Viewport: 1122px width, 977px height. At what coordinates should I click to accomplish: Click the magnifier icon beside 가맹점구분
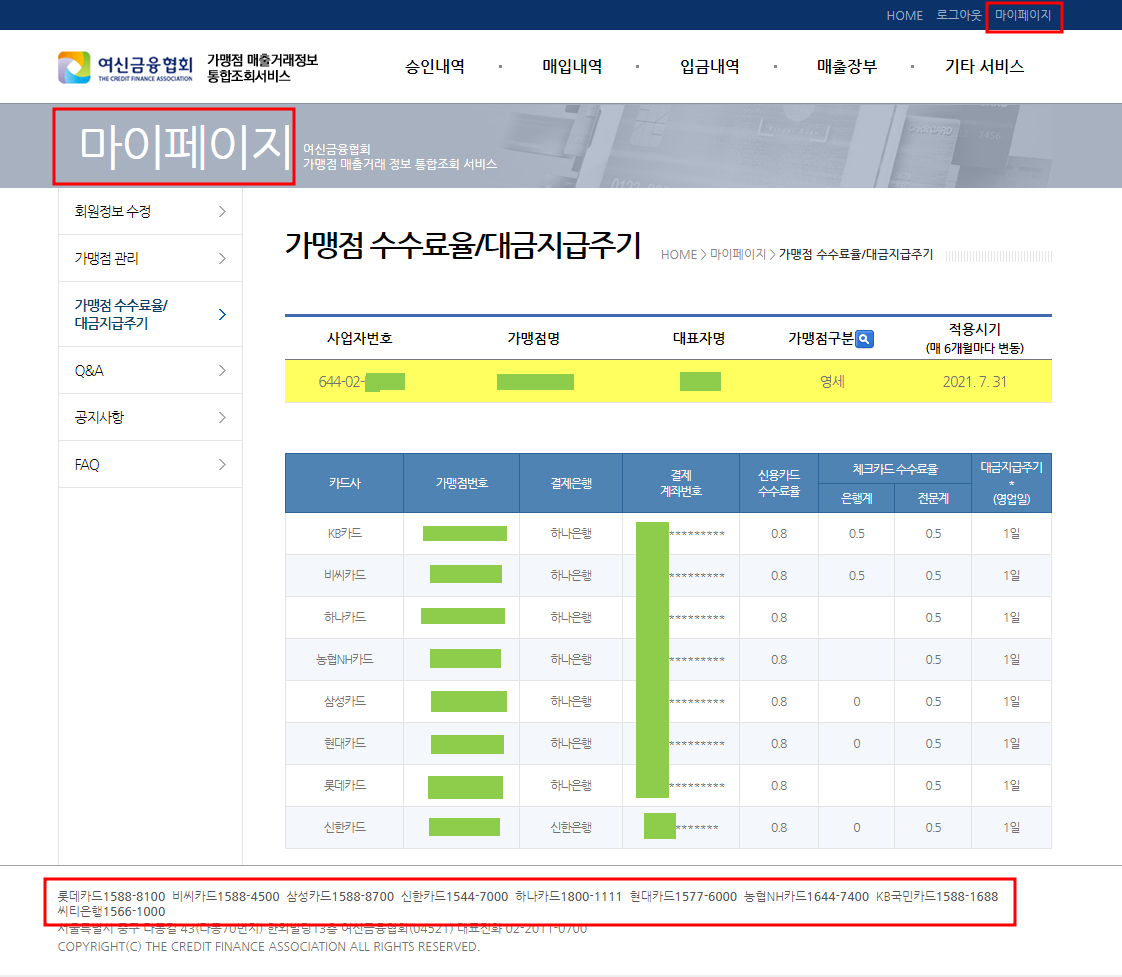865,339
